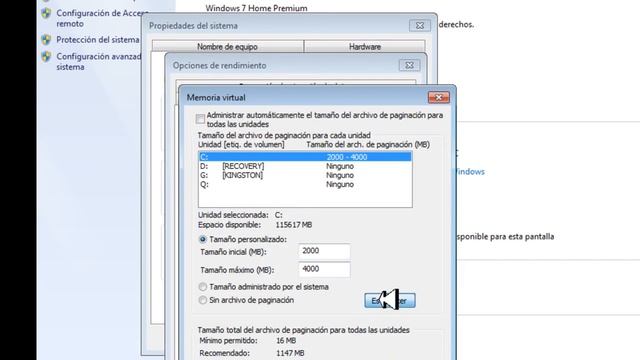Image resolution: width=640 pixels, height=360 pixels.
Task: Click Ninguno value for KINGSTON drive
Action: tap(340, 175)
